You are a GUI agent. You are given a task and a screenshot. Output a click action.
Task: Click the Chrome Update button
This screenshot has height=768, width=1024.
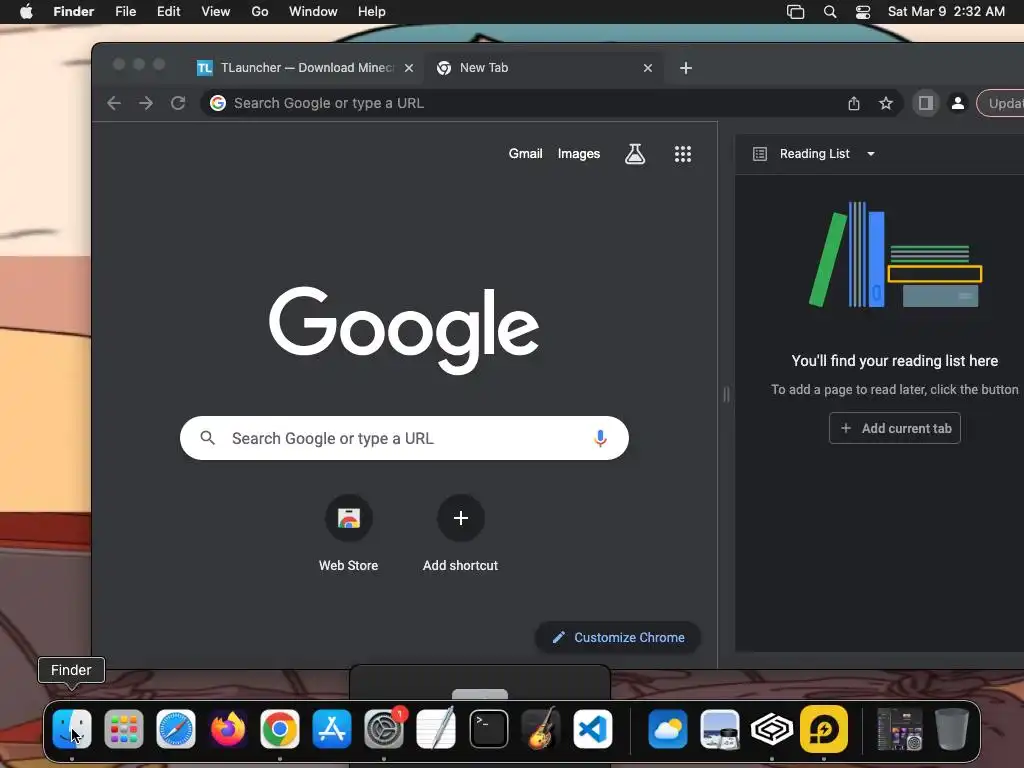coord(1000,103)
